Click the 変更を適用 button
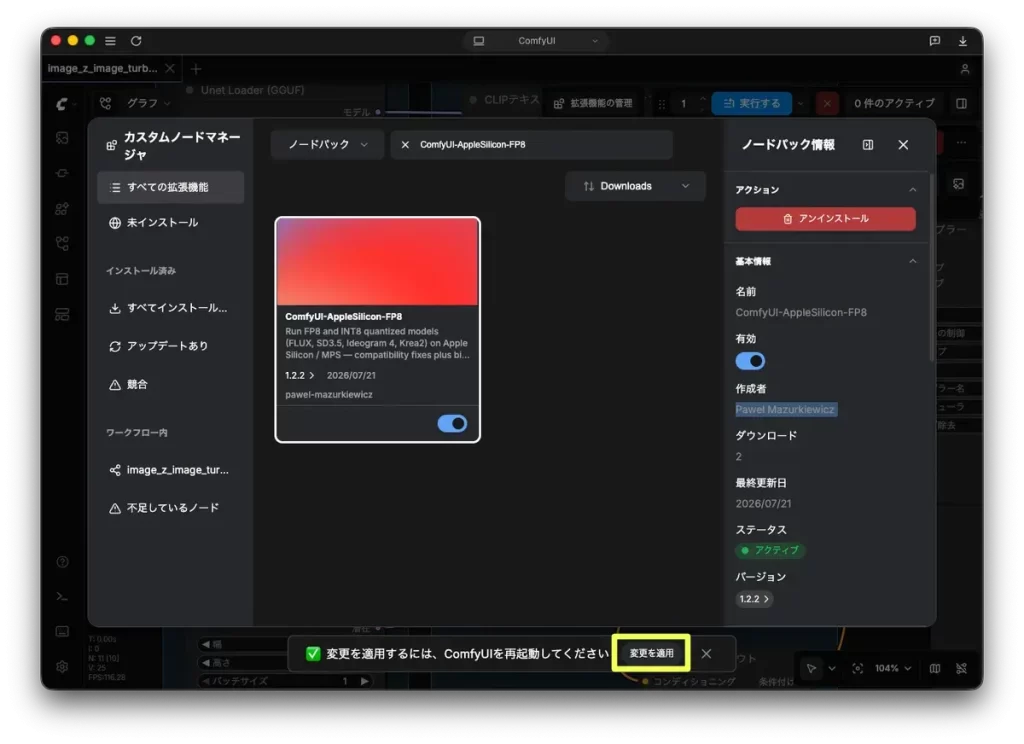The width and height of the screenshot is (1024, 744). [651, 653]
